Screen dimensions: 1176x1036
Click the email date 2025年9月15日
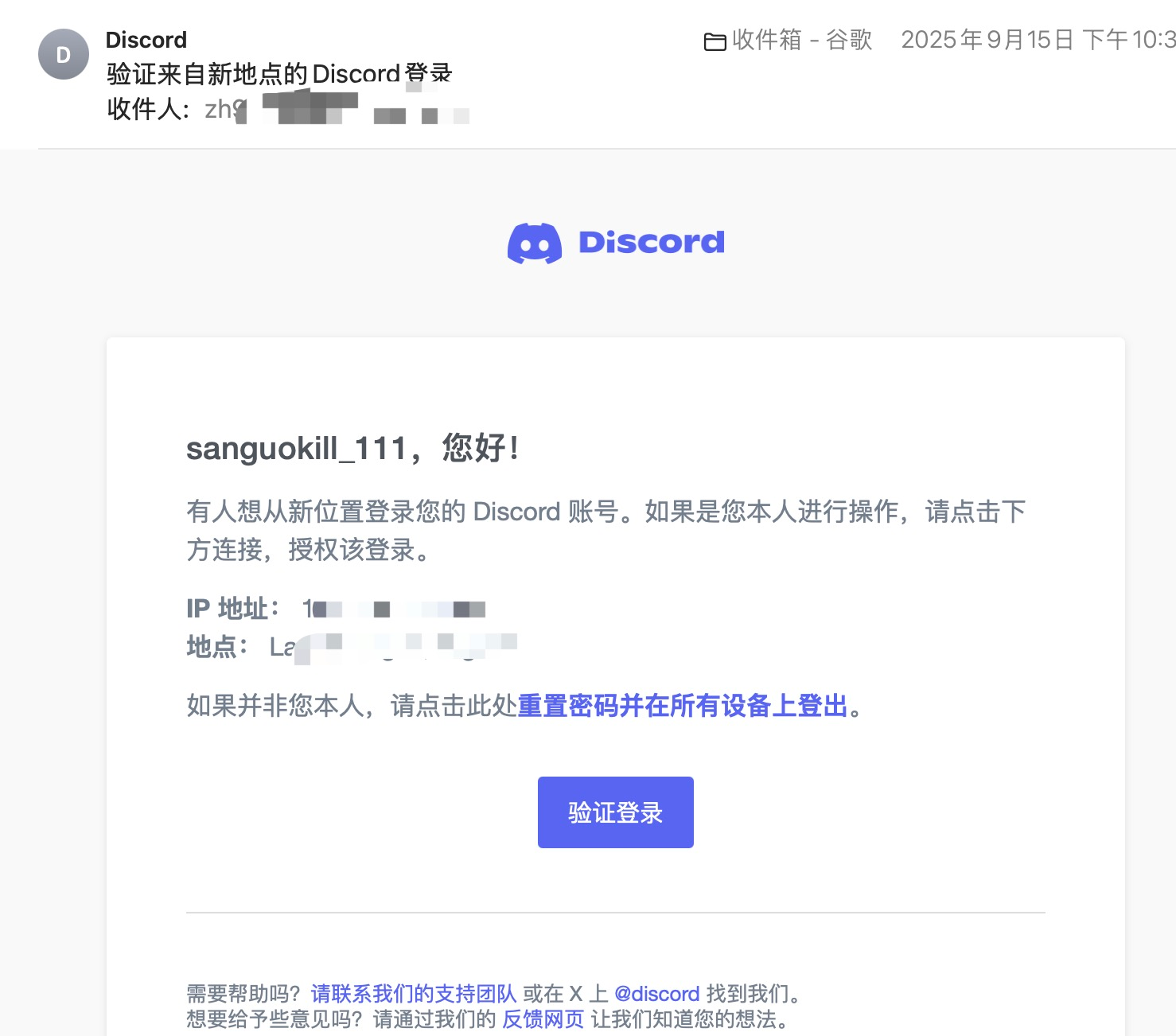pos(987,40)
